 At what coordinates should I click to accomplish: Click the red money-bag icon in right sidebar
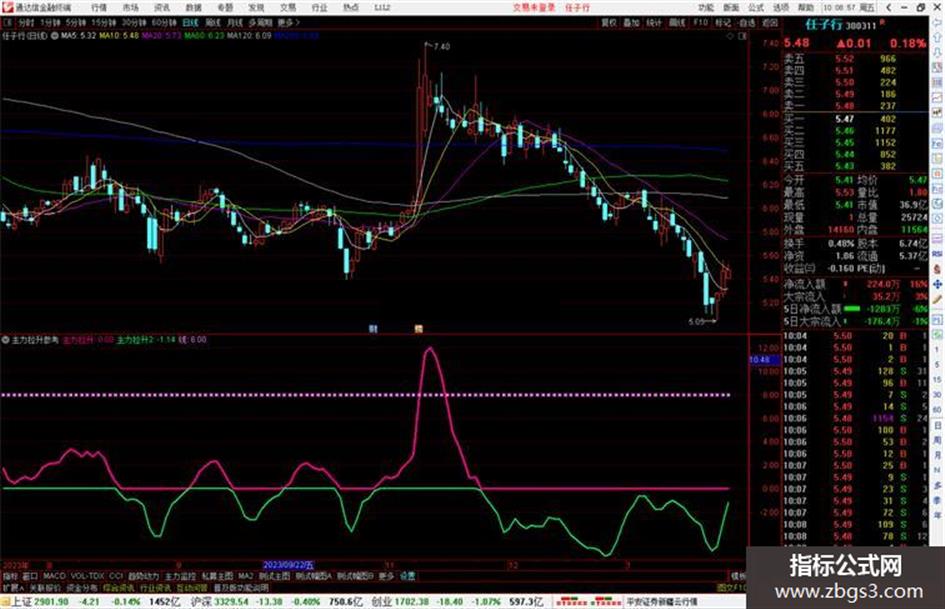point(937,268)
